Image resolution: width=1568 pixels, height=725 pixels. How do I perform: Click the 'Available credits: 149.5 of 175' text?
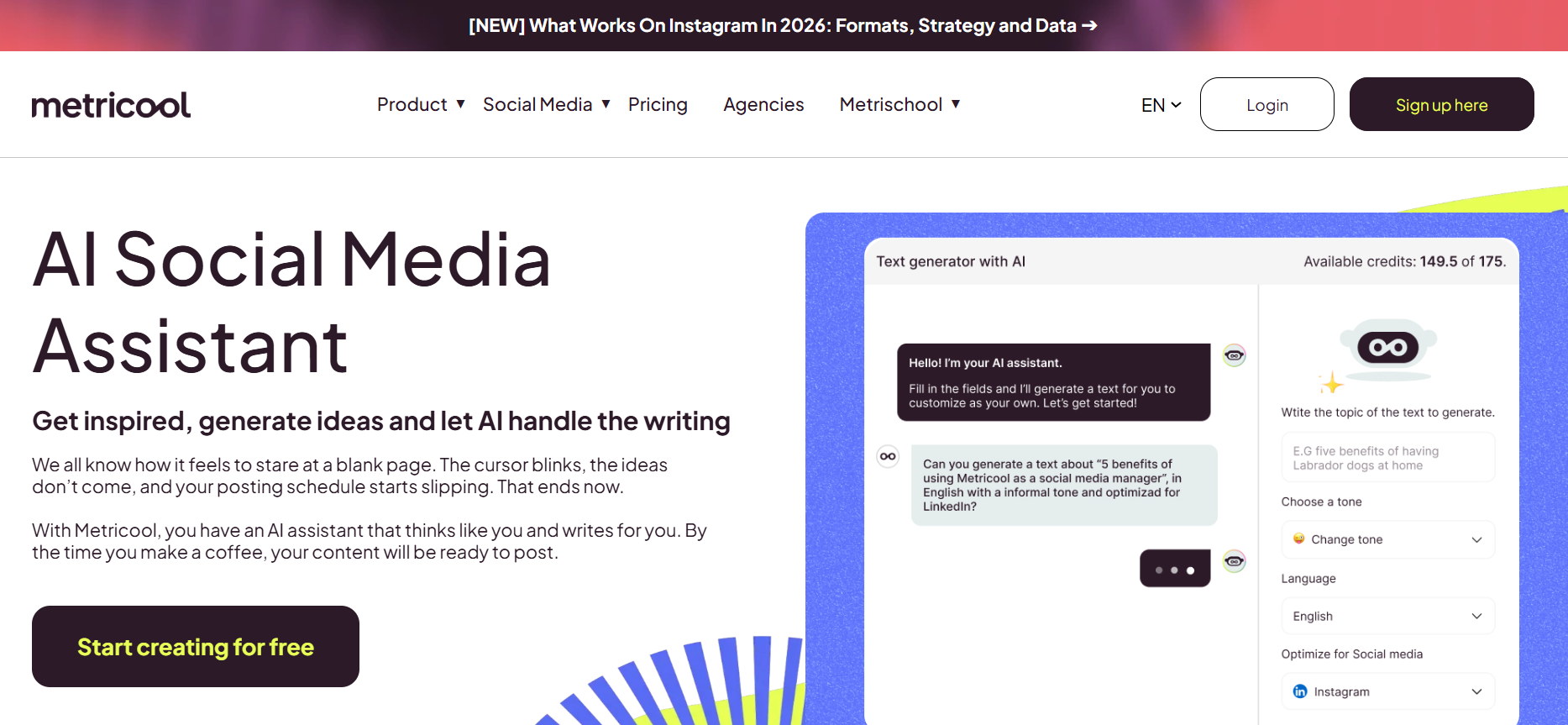tap(1404, 261)
